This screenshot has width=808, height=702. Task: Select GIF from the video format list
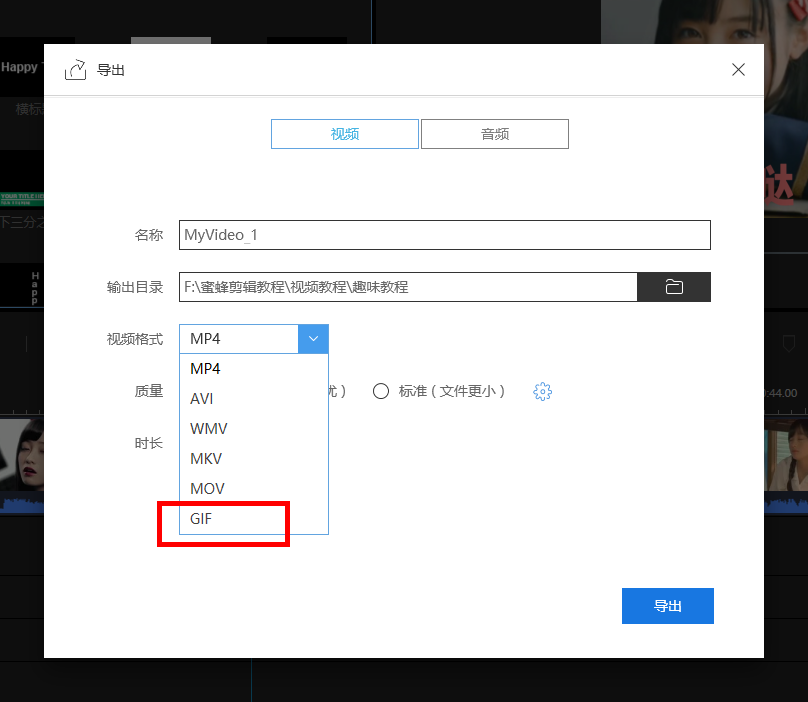254,519
